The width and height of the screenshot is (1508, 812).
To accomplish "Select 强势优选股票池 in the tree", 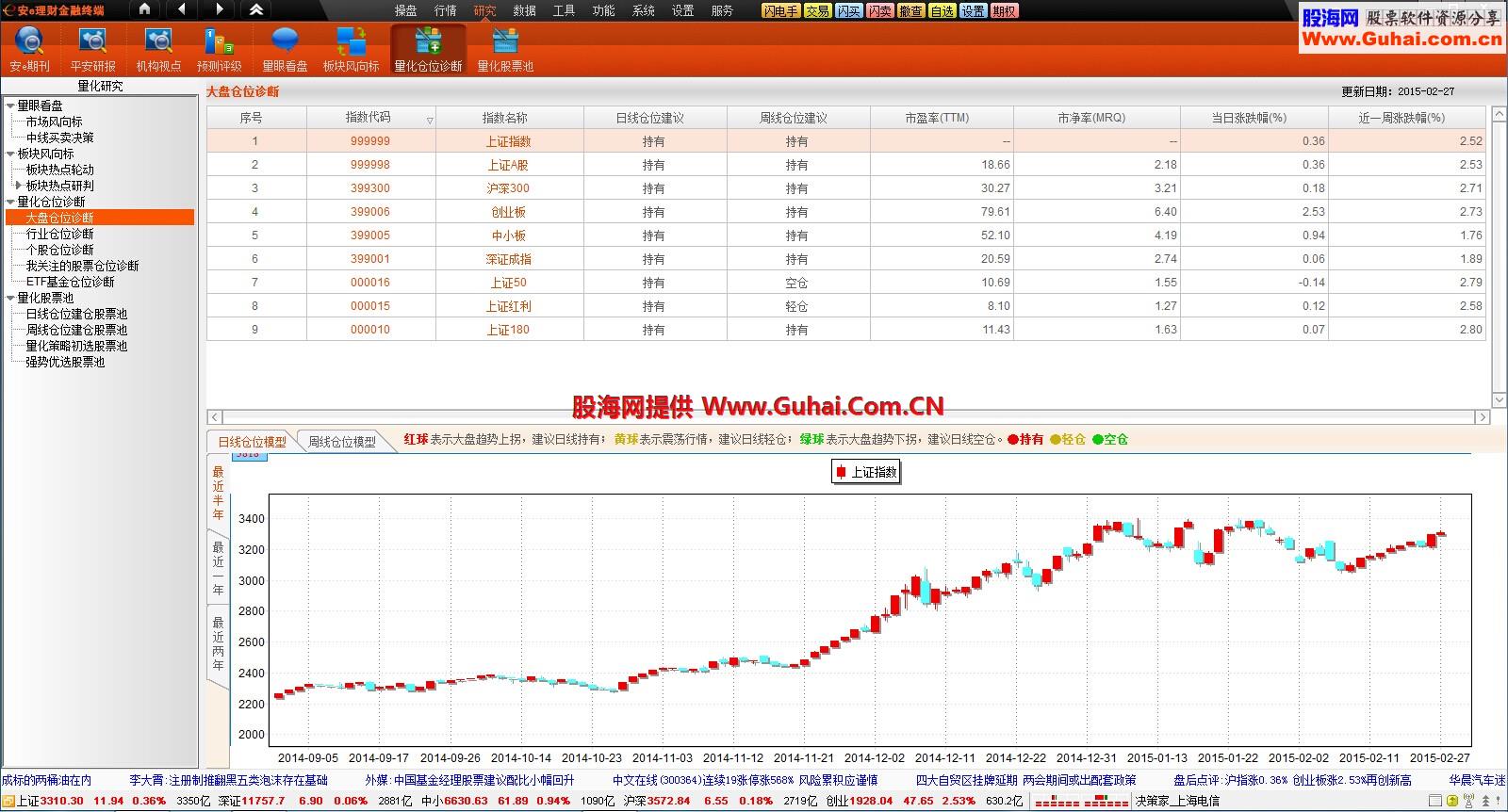I will click(x=66, y=362).
